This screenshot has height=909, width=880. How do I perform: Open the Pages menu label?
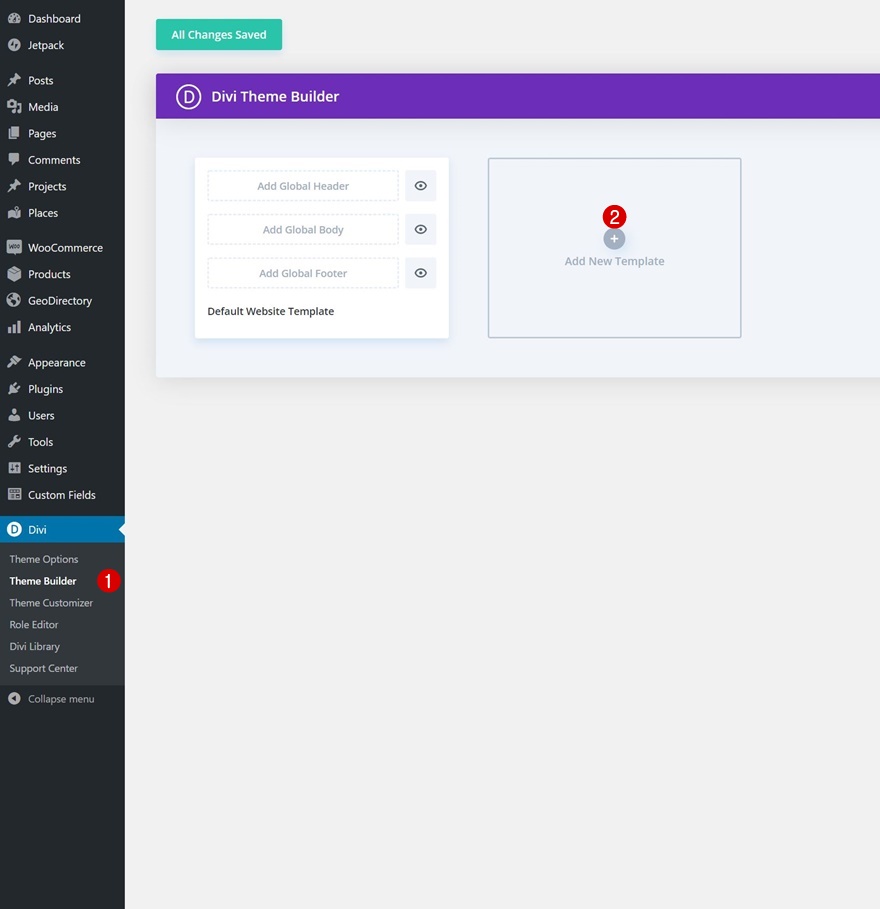tap(42, 133)
